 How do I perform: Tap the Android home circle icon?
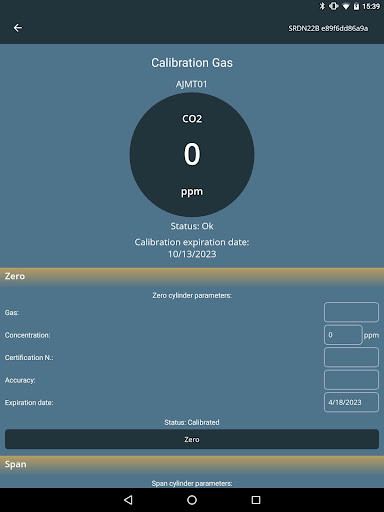[192, 500]
